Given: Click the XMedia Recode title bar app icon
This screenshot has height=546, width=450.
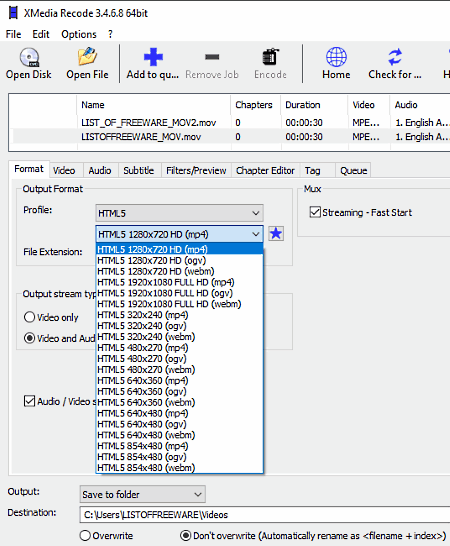Looking at the screenshot, I should (13, 13).
